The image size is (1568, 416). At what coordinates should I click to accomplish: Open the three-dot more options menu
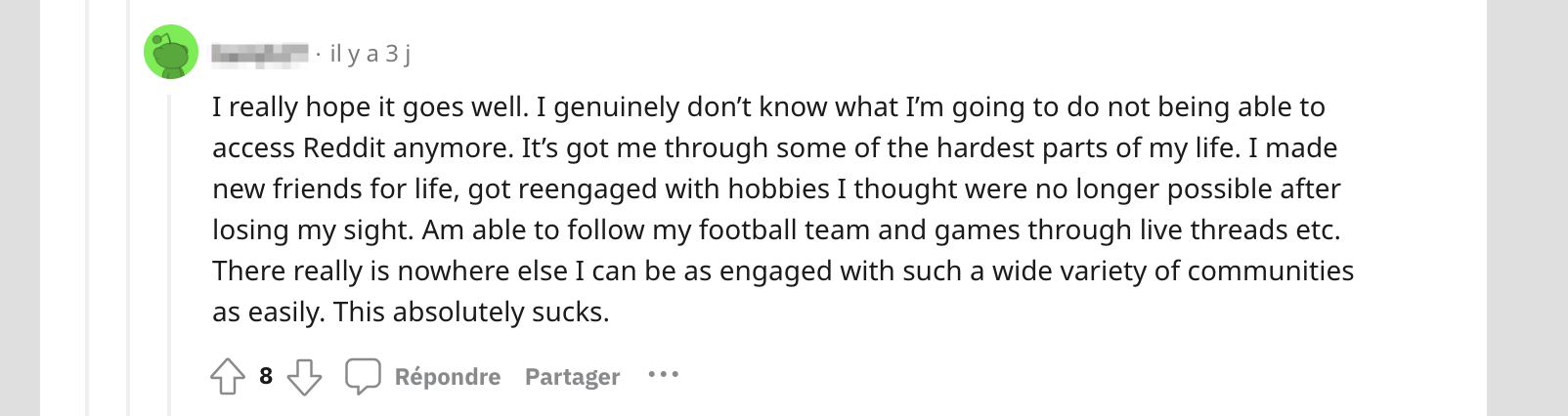pos(664,374)
